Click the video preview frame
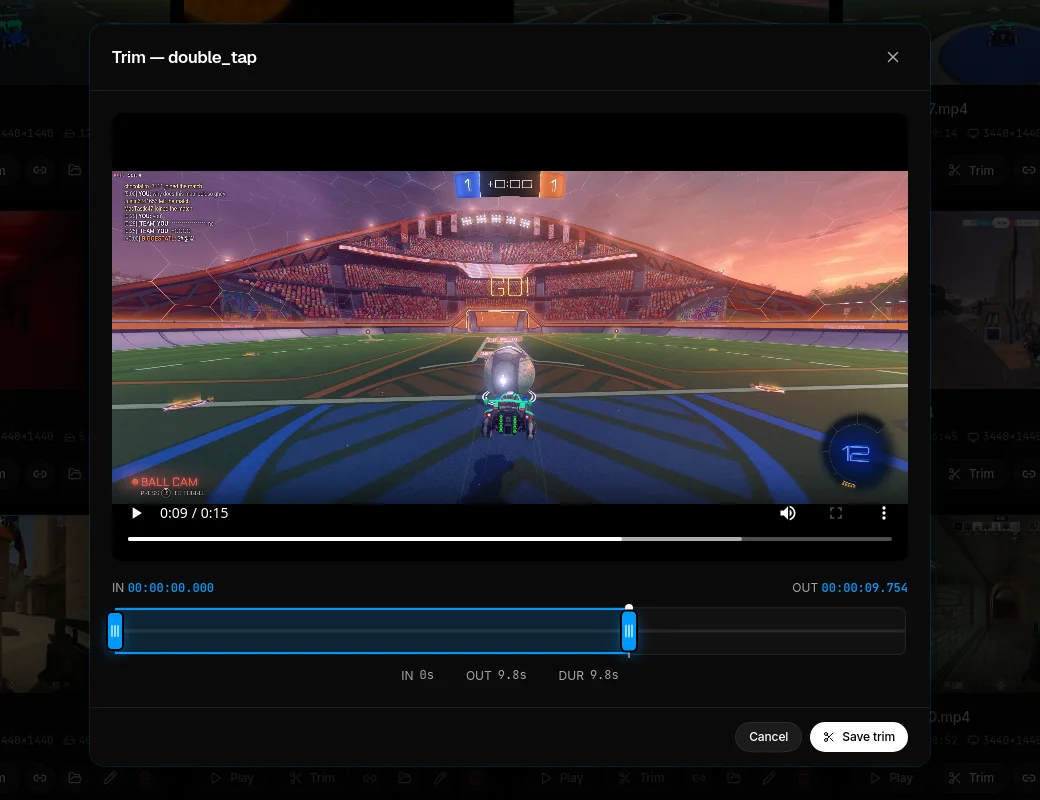The width and height of the screenshot is (1040, 800). point(509,337)
